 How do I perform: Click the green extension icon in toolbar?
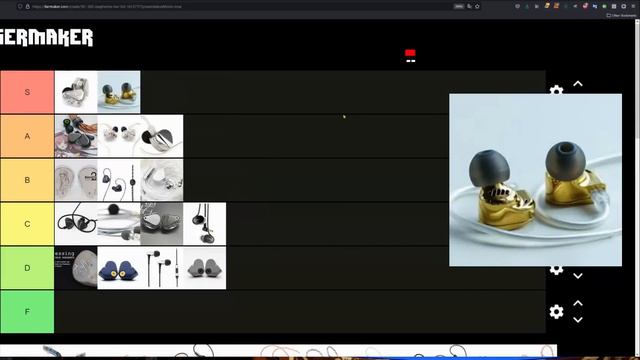coord(604,6)
